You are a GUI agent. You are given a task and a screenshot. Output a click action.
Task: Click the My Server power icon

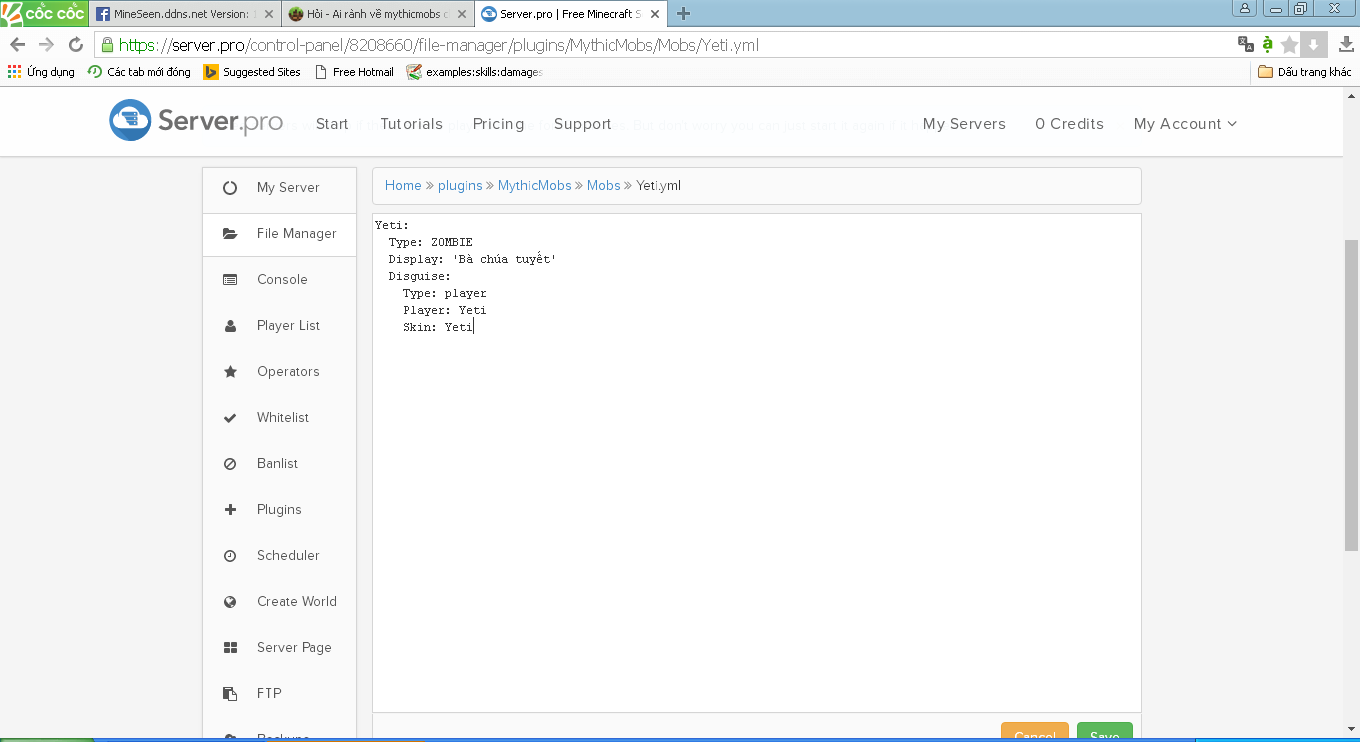click(x=230, y=188)
